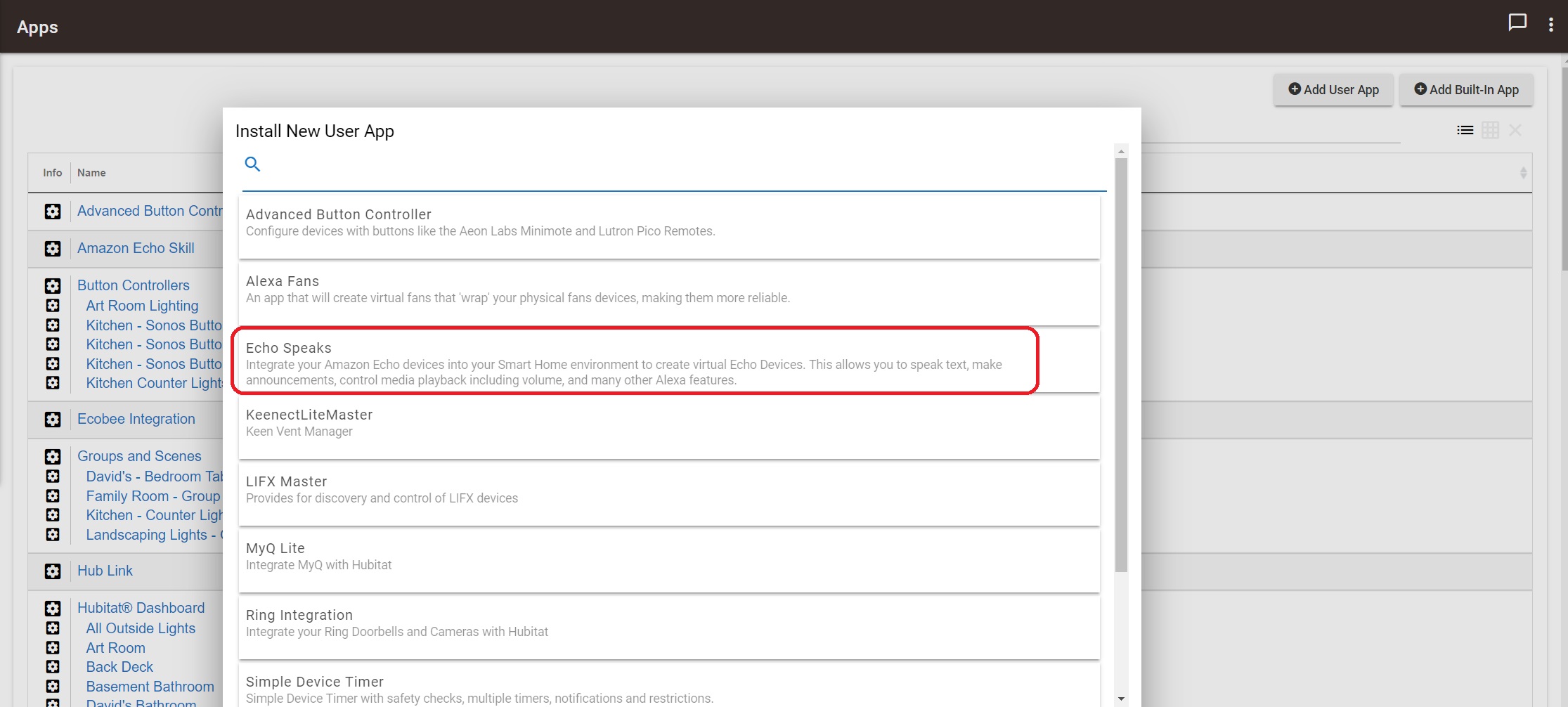Screen dimensions: 1568x707
Task: Open the chat feedback icon in header
Action: pyautogui.click(x=1517, y=22)
